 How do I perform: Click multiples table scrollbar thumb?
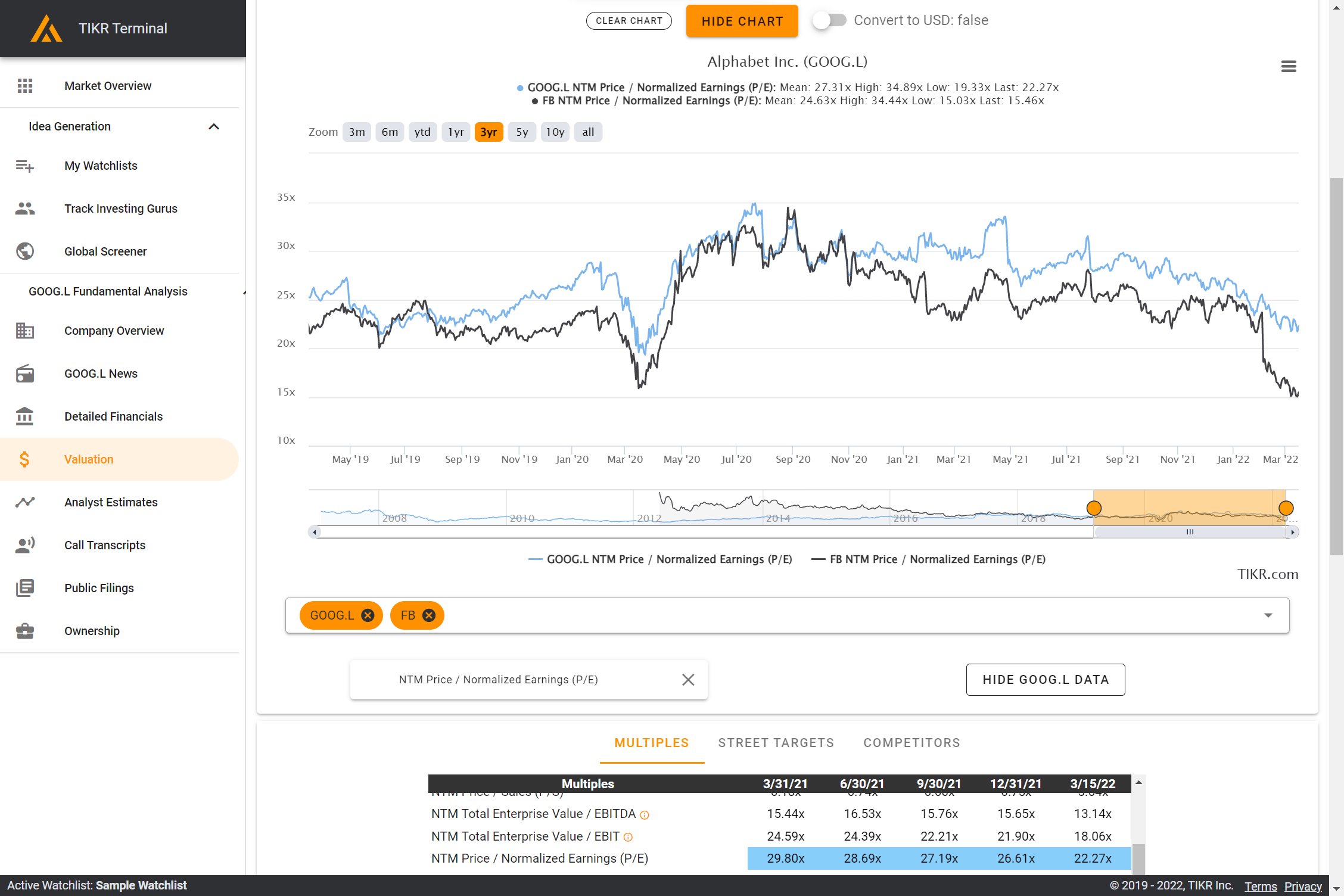pos(1138,859)
